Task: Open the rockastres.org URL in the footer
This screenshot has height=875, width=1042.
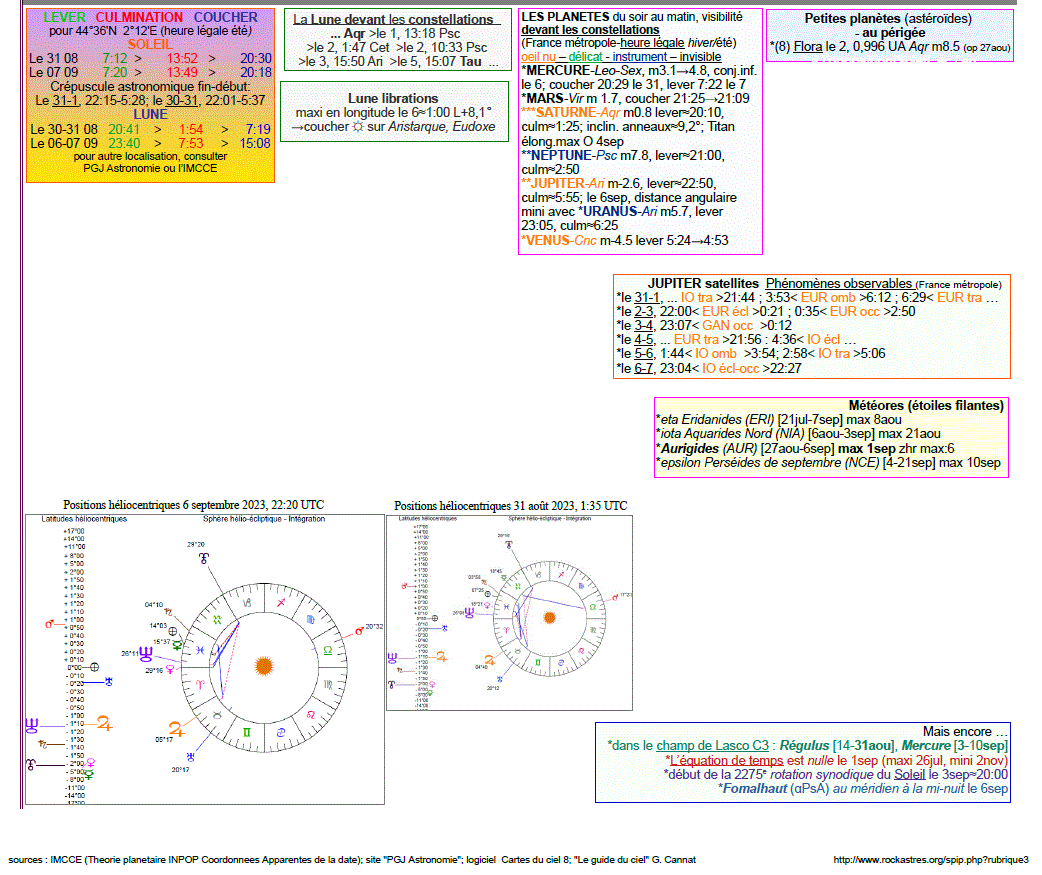Action: [x=931, y=860]
